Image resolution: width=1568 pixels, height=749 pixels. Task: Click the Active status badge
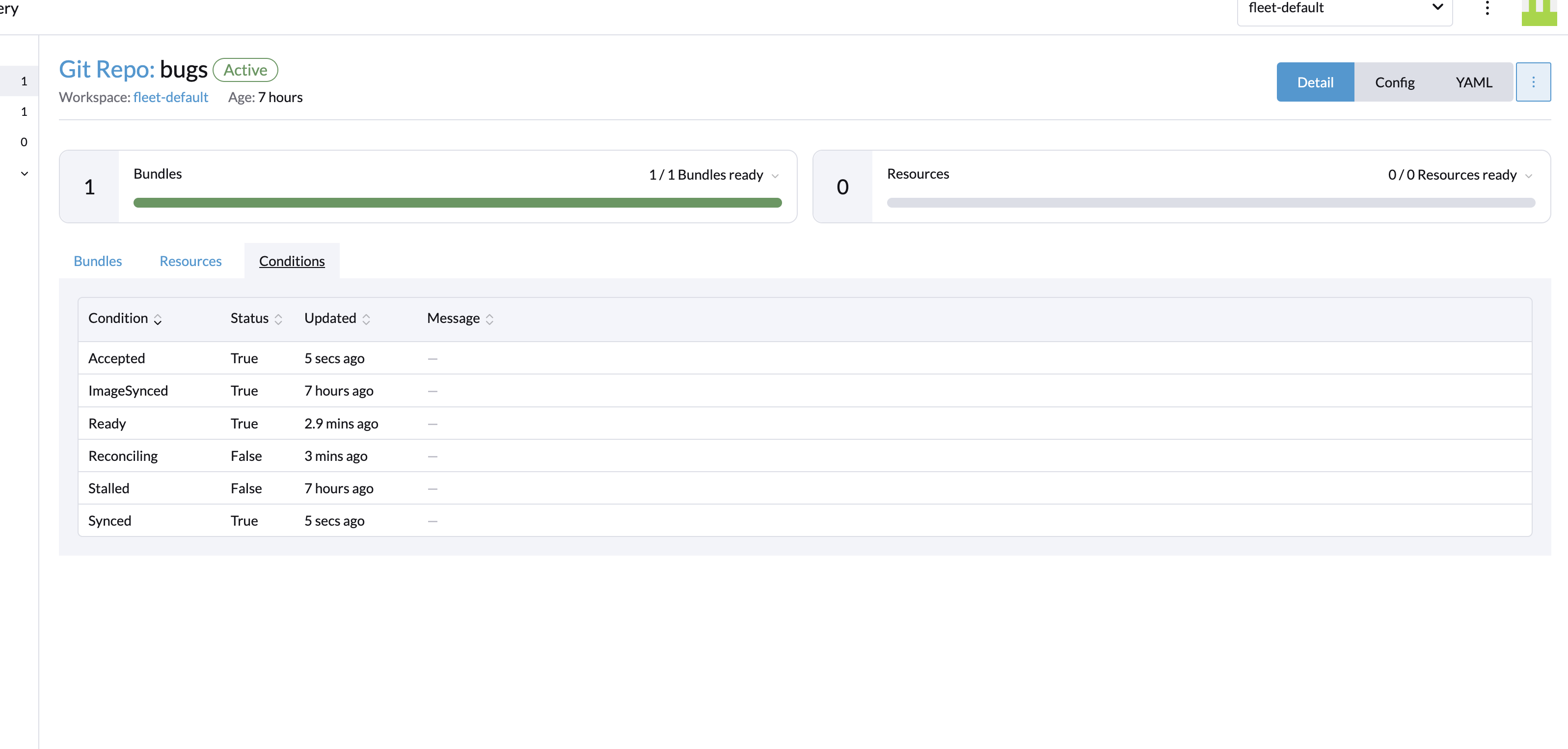(245, 69)
